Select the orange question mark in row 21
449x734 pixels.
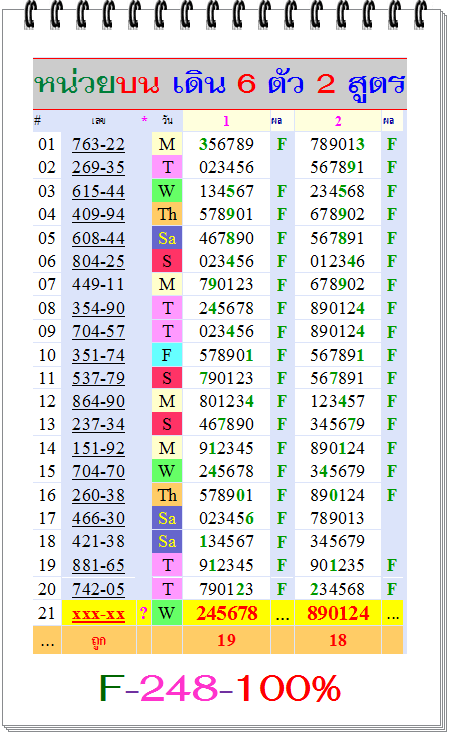144,613
